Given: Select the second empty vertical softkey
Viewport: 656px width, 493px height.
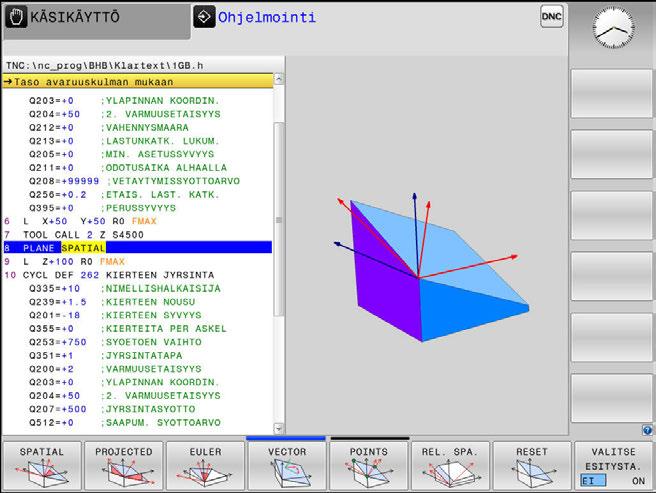Looking at the screenshot, I should click(611, 154).
